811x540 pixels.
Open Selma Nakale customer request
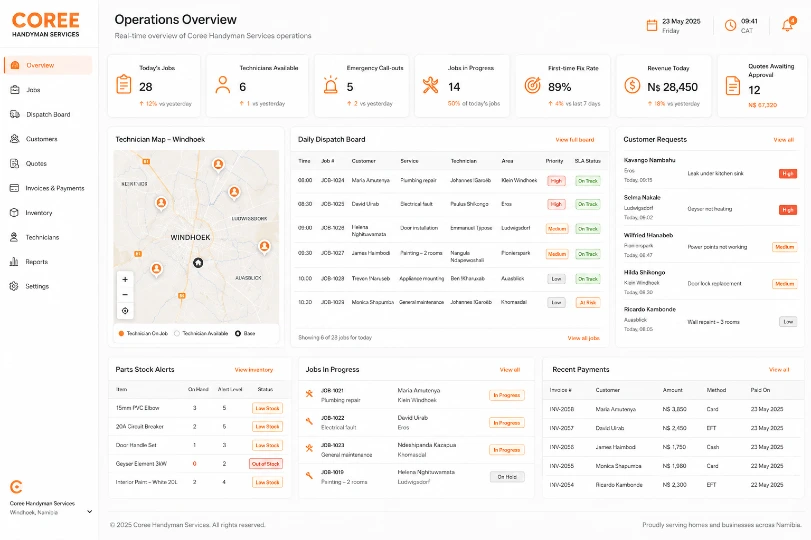click(x=710, y=207)
